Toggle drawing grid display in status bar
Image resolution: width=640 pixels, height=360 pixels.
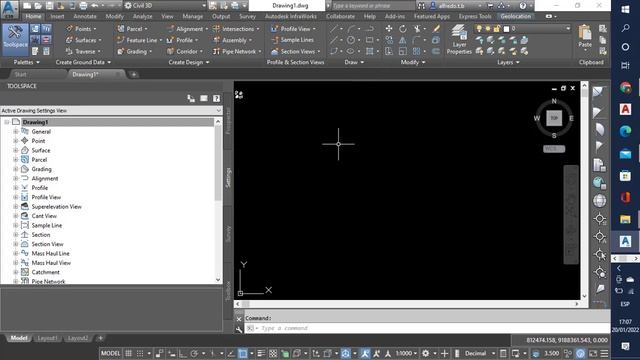(x=128, y=353)
